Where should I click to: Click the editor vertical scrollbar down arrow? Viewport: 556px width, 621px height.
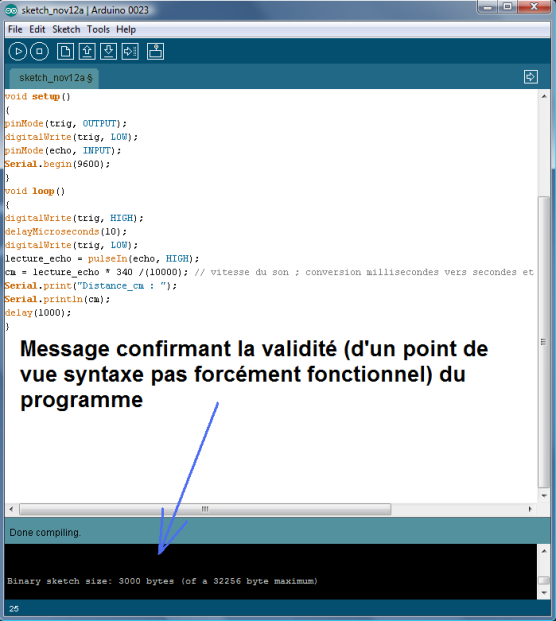(544, 495)
